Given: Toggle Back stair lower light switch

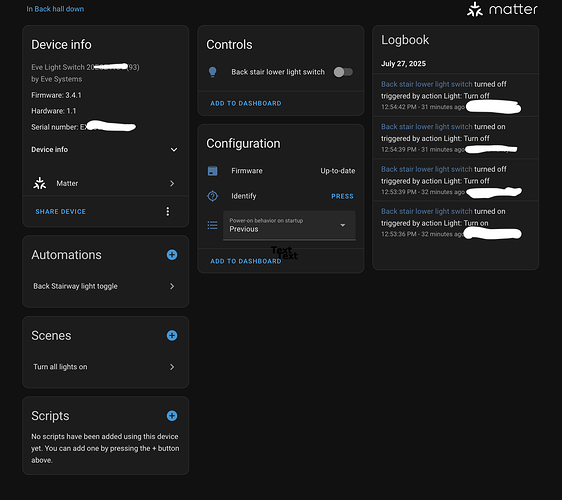Looking at the screenshot, I should pos(343,72).
